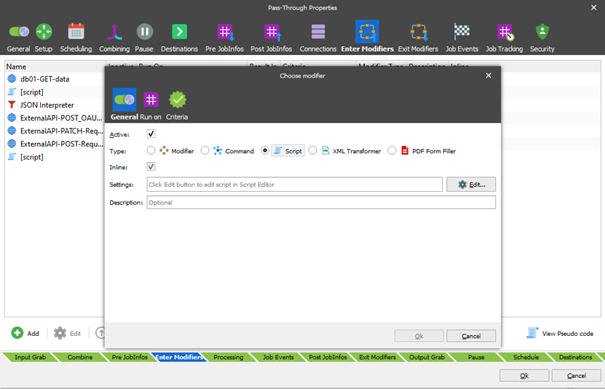Viewport: 605px width, 389px height.
Task: Jump to Exit Modifiers pipeline stage
Action: [x=377, y=357]
